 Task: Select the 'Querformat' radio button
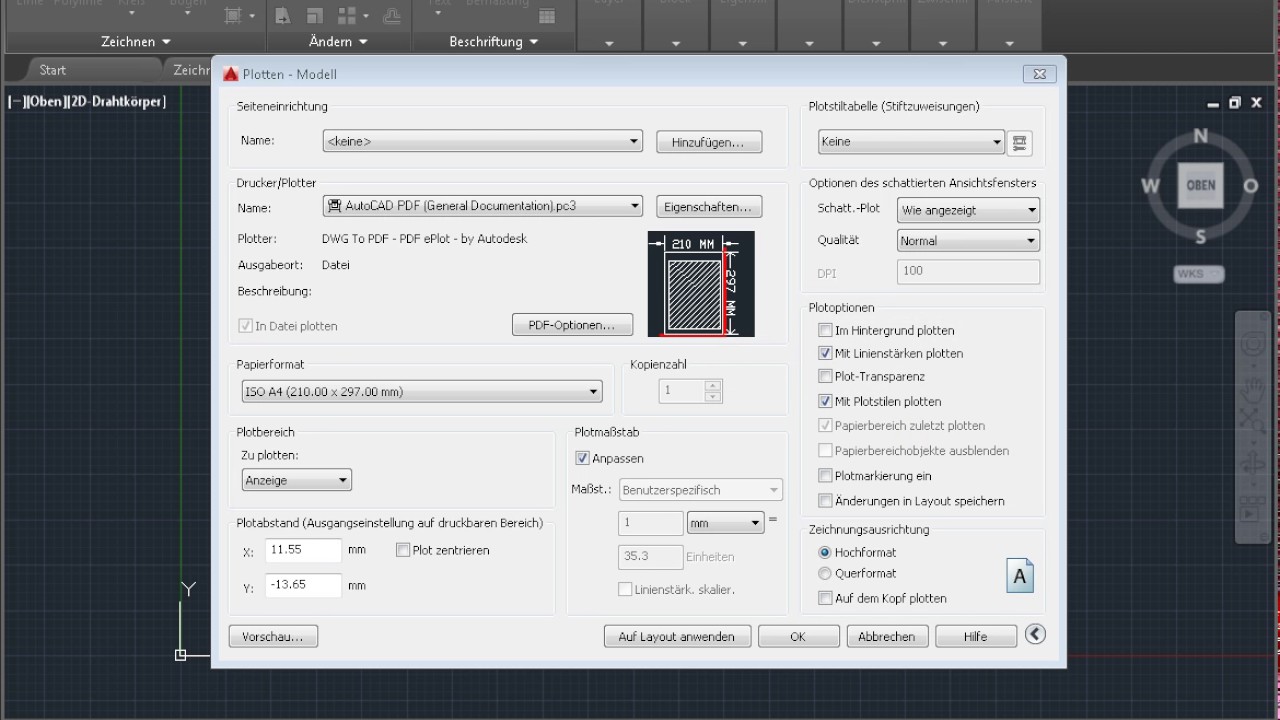(825, 573)
